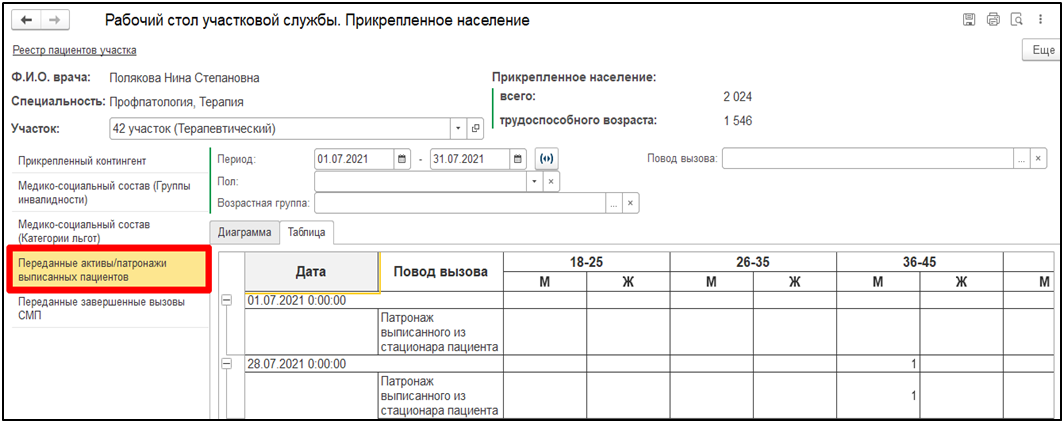Switch to the Диаграмма tab

click(x=245, y=233)
